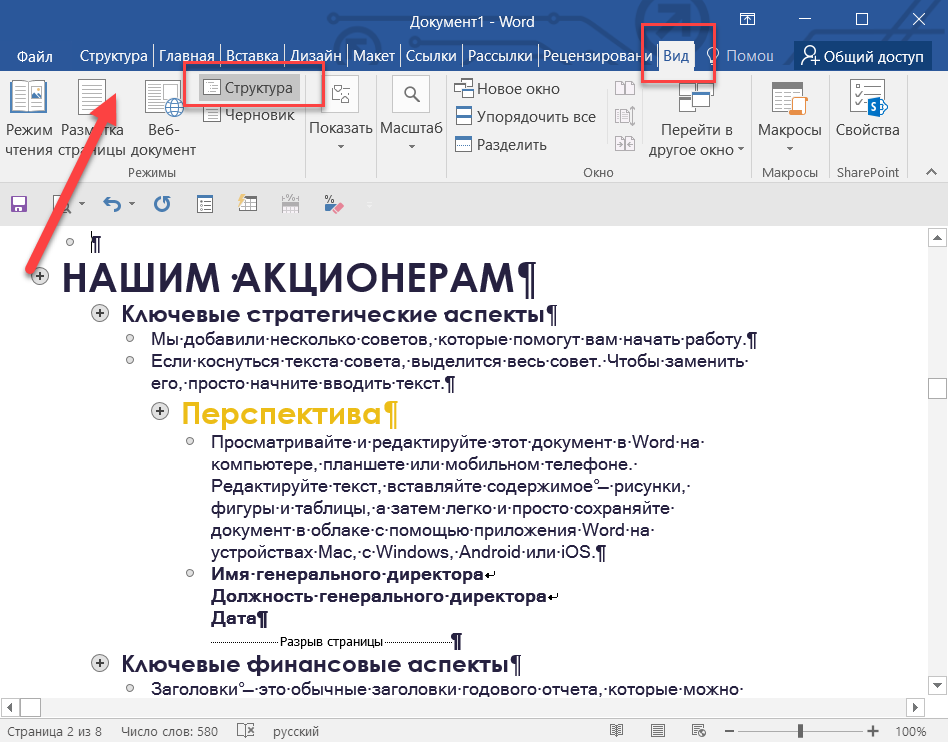Click the percent calendar icon
Viewport: 948px width, 742px height.
pos(290,203)
